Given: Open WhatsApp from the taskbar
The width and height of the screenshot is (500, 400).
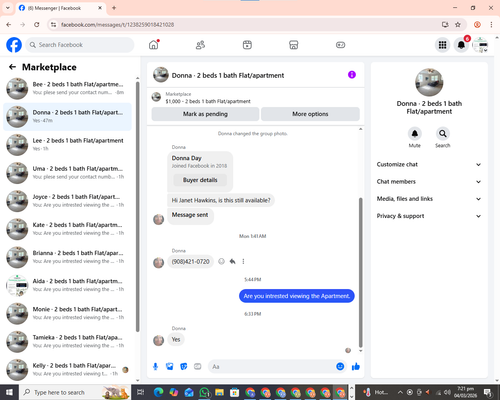Looking at the screenshot, I should coord(204,392).
